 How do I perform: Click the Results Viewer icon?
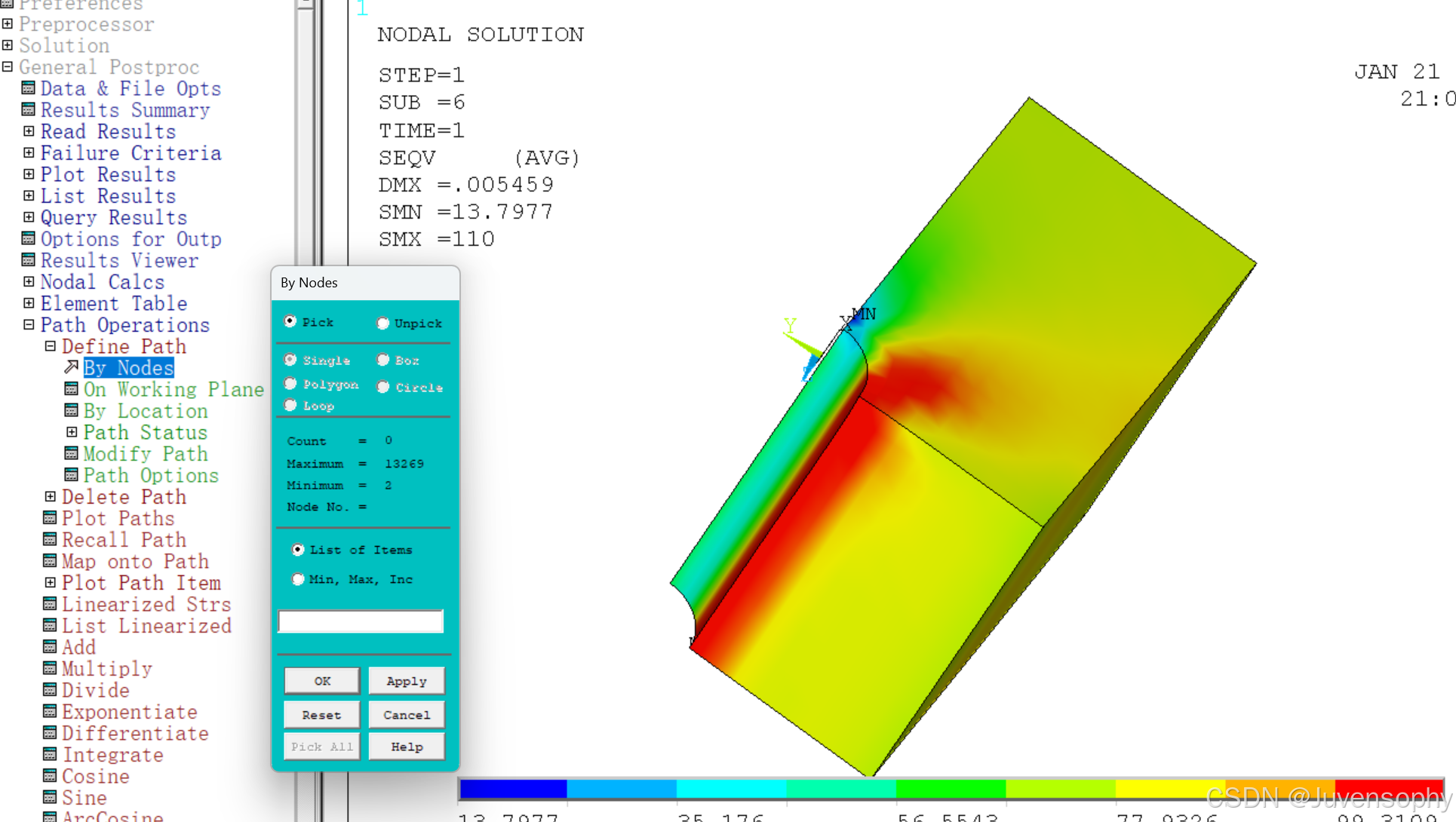click(29, 260)
